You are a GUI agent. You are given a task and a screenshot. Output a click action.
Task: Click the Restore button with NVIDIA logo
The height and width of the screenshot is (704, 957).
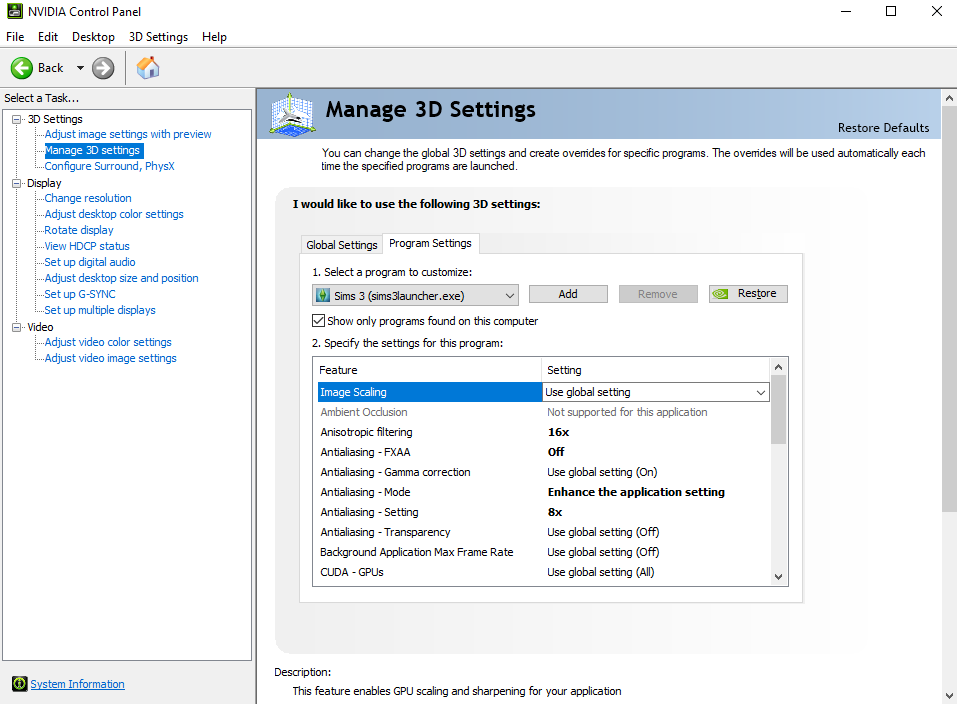748,294
